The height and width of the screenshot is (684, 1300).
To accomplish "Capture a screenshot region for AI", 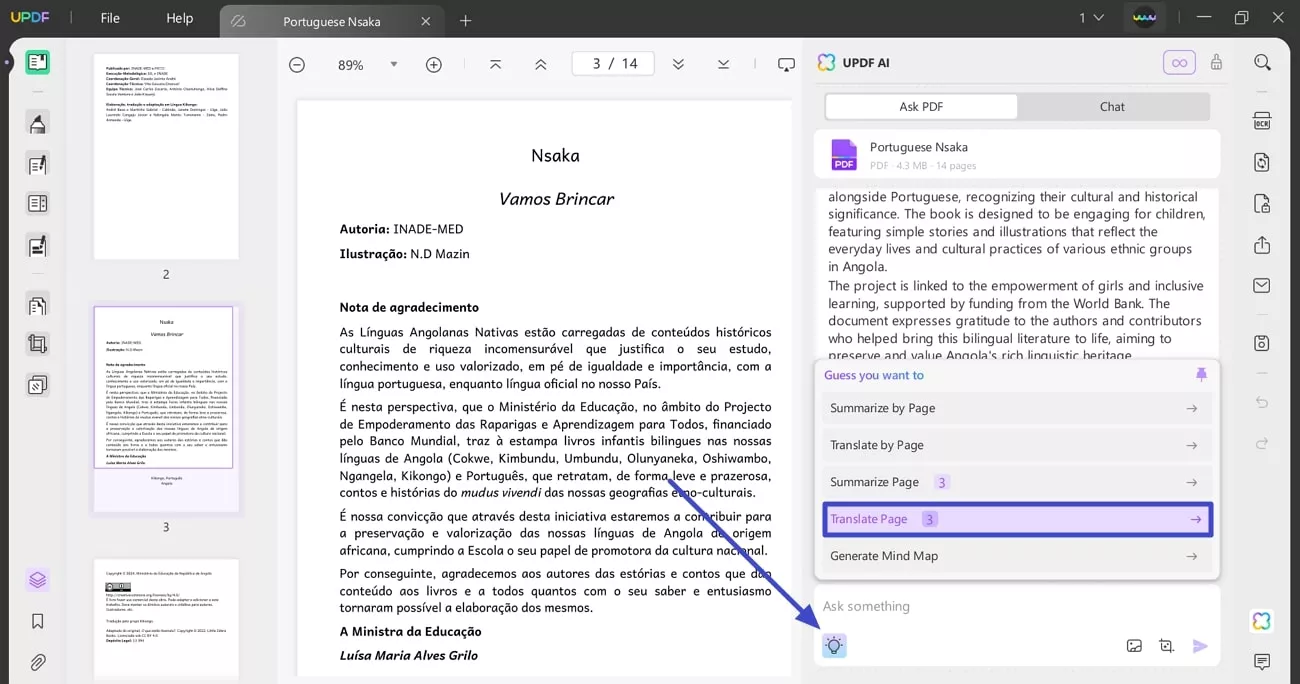I will 1166,646.
